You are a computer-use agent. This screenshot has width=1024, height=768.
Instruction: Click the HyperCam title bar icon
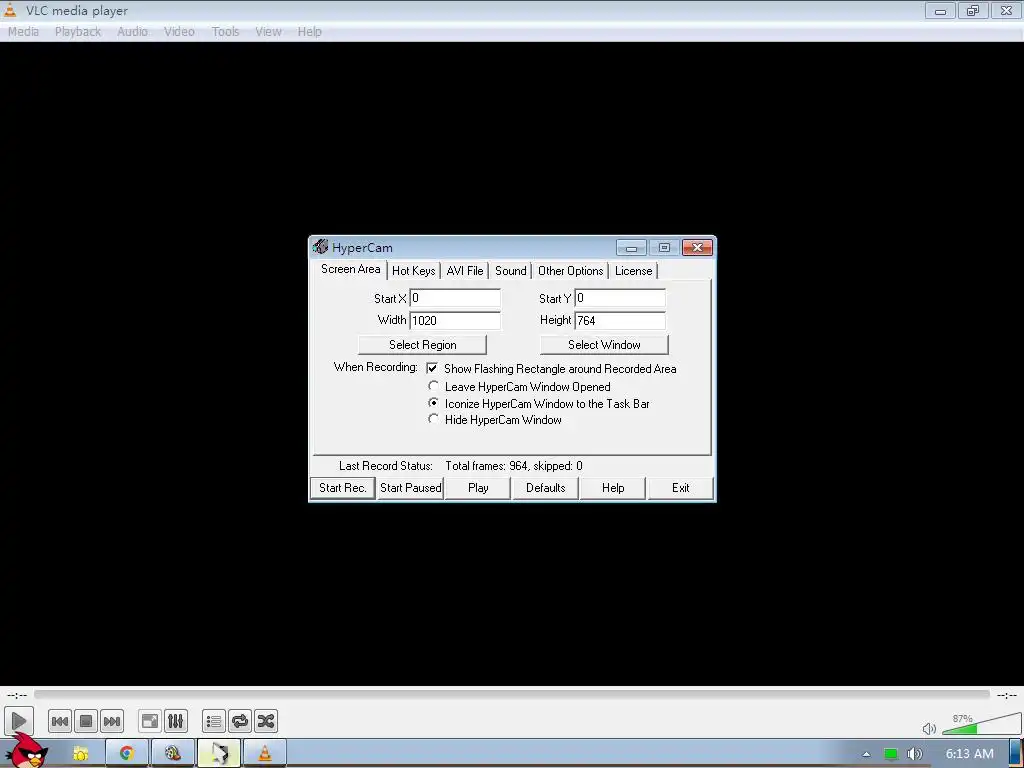(x=320, y=247)
